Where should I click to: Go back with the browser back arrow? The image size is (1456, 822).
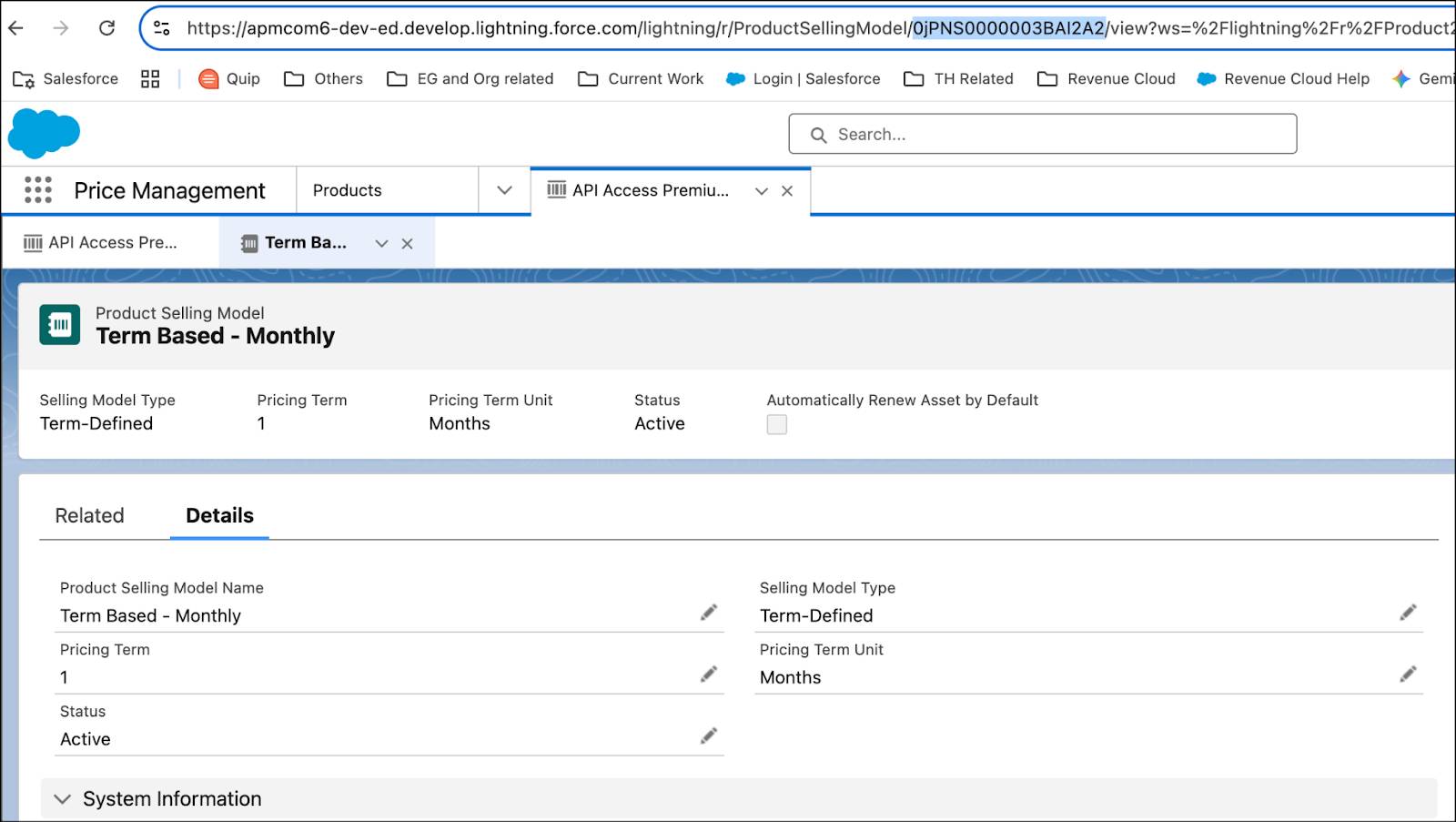point(16,28)
